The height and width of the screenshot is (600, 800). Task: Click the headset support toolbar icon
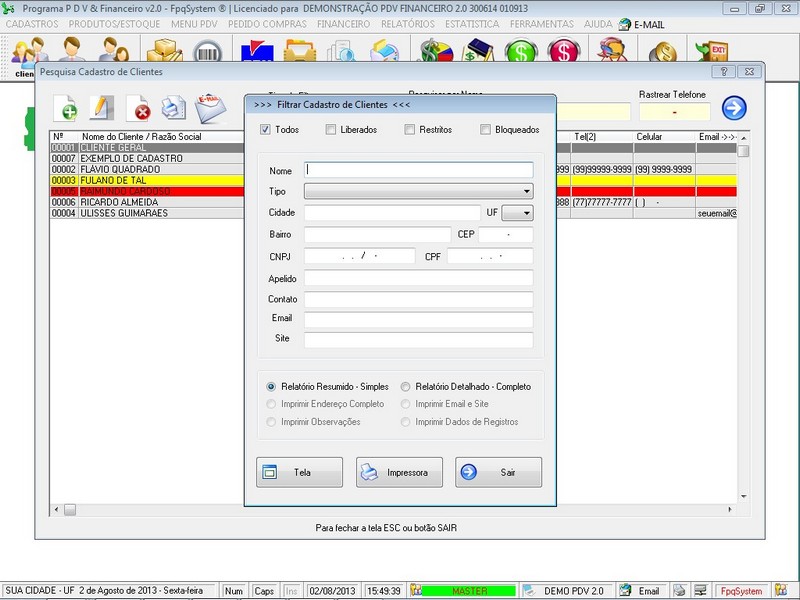[612, 51]
